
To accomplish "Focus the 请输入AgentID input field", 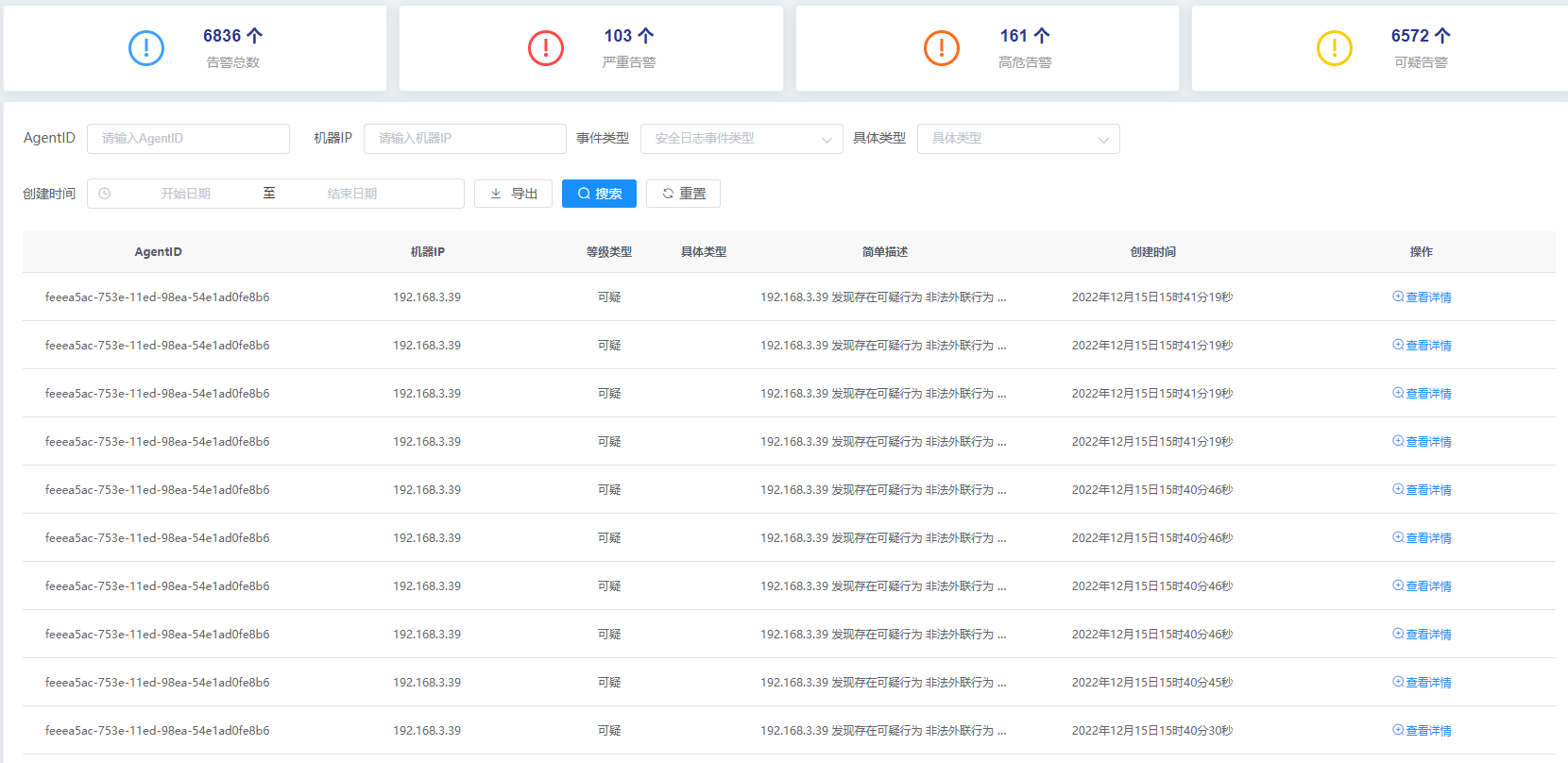I will tap(188, 139).
